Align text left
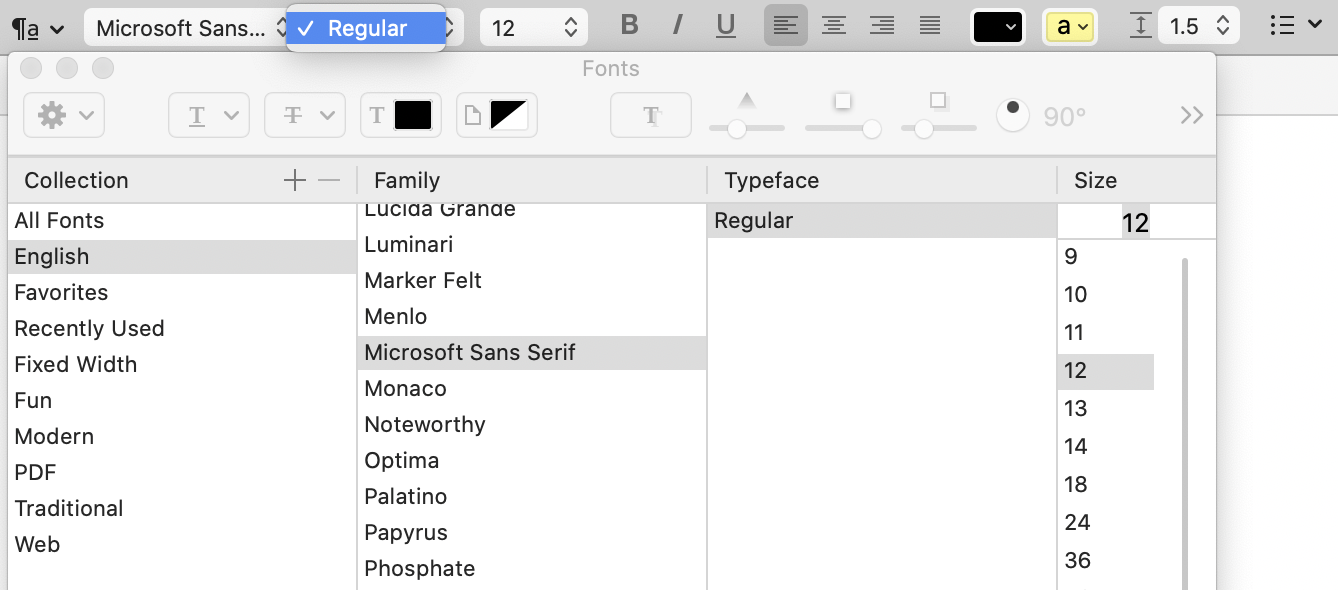This screenshot has height=590, width=1338. point(785,26)
